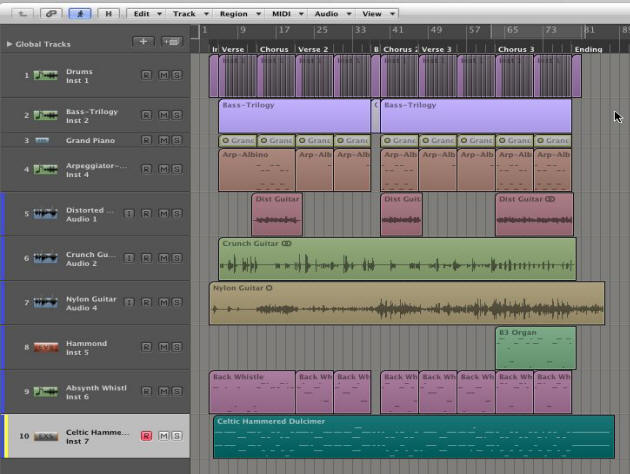Open the View dropdown menu
This screenshot has height=474, width=630.
pyautogui.click(x=378, y=14)
